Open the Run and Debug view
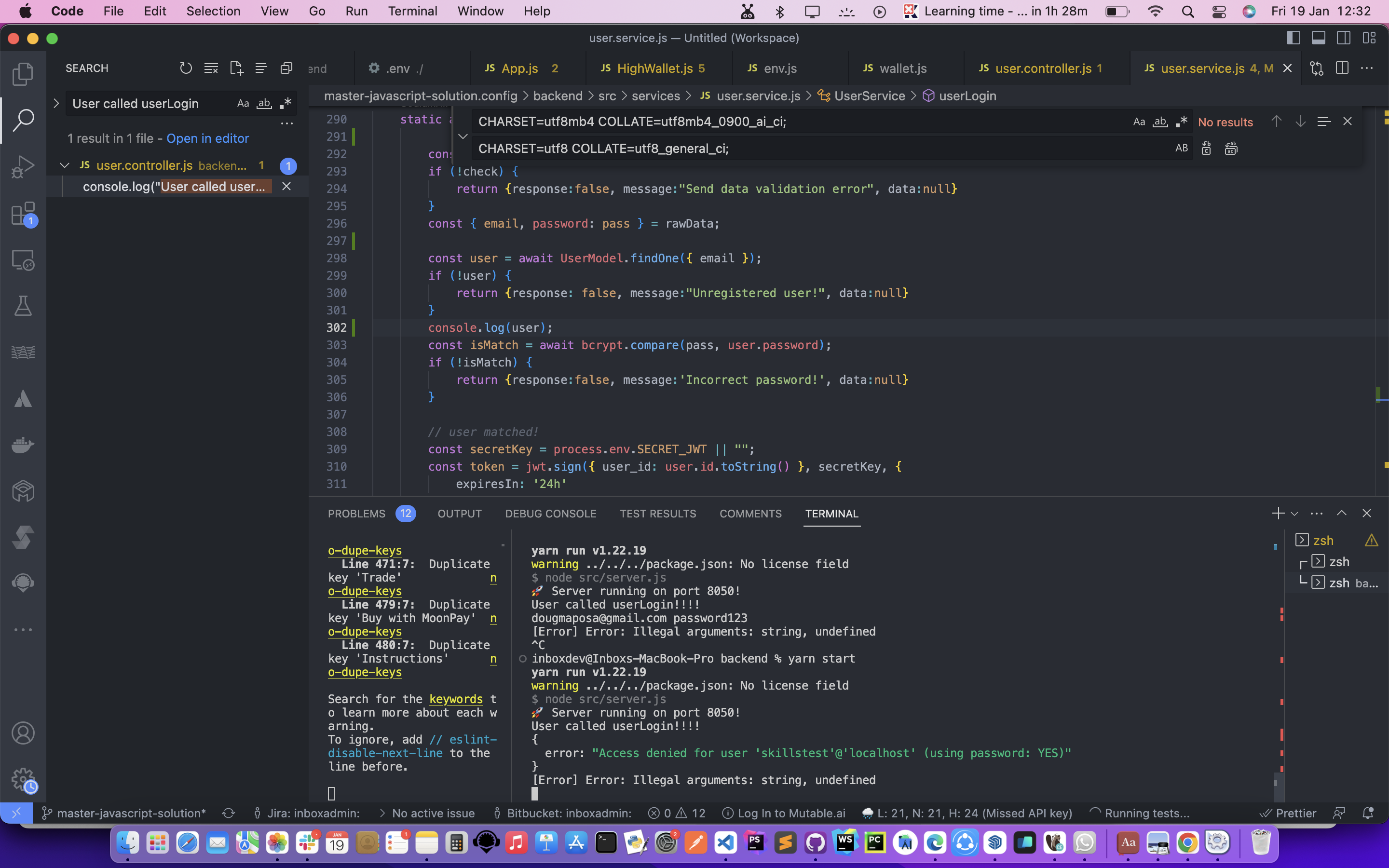 [x=23, y=166]
